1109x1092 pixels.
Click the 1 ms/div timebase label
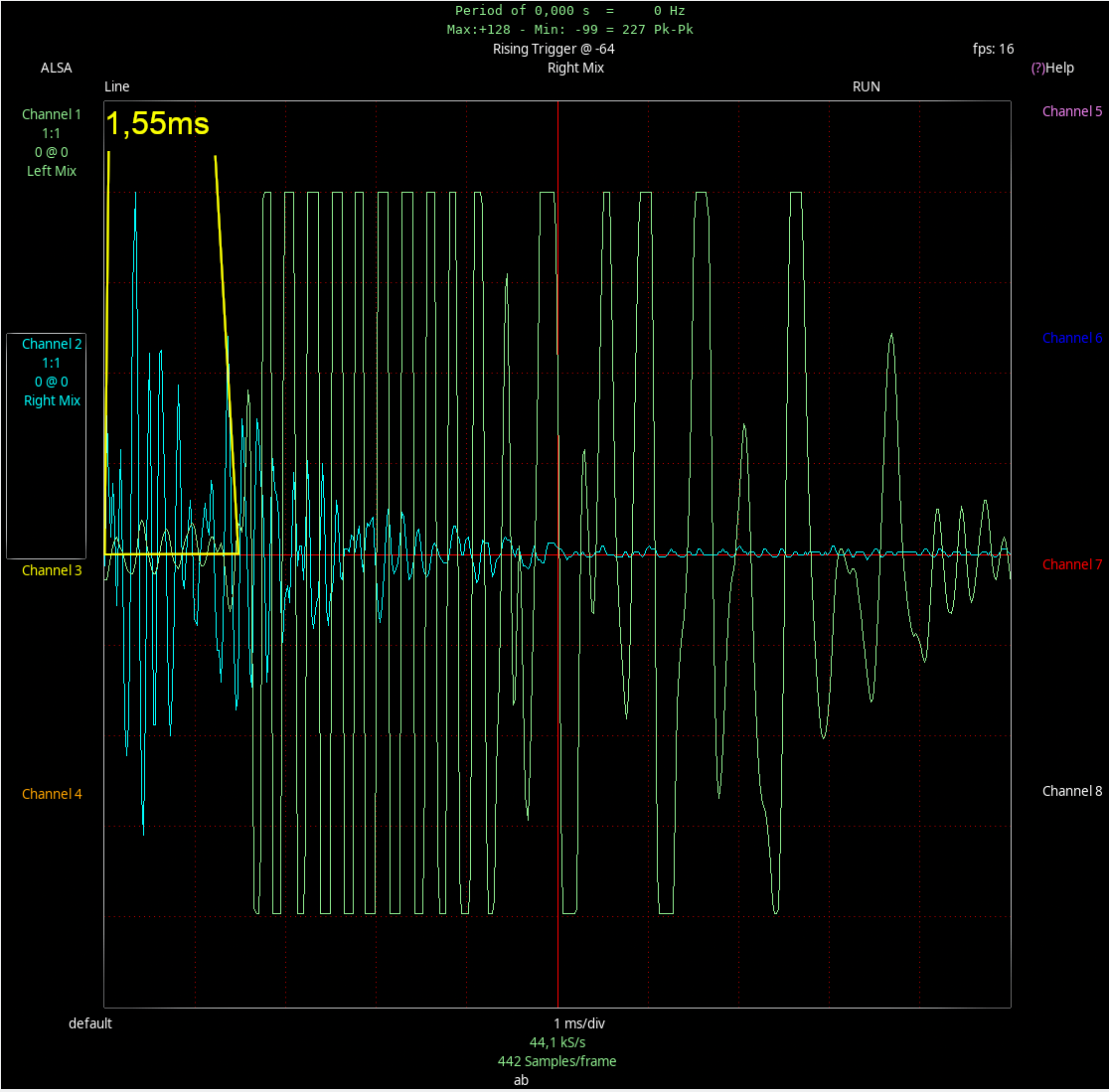(x=579, y=1023)
